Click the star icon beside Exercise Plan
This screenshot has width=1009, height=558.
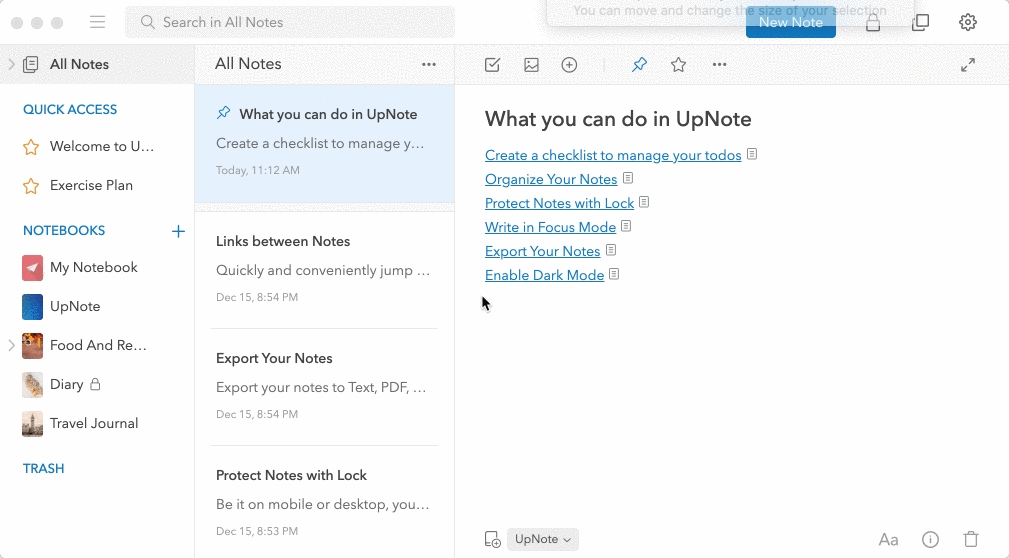click(31, 186)
